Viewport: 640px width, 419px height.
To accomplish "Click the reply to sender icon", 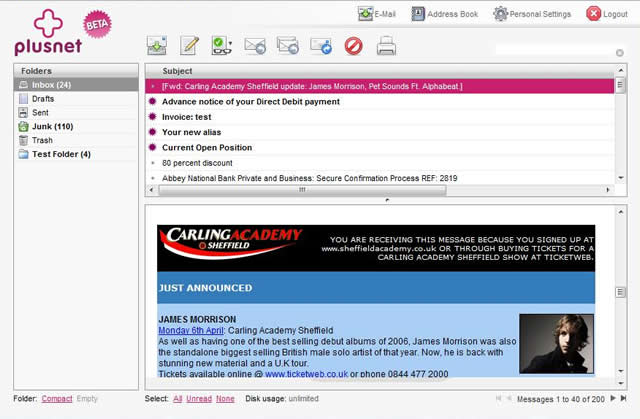I will point(255,46).
